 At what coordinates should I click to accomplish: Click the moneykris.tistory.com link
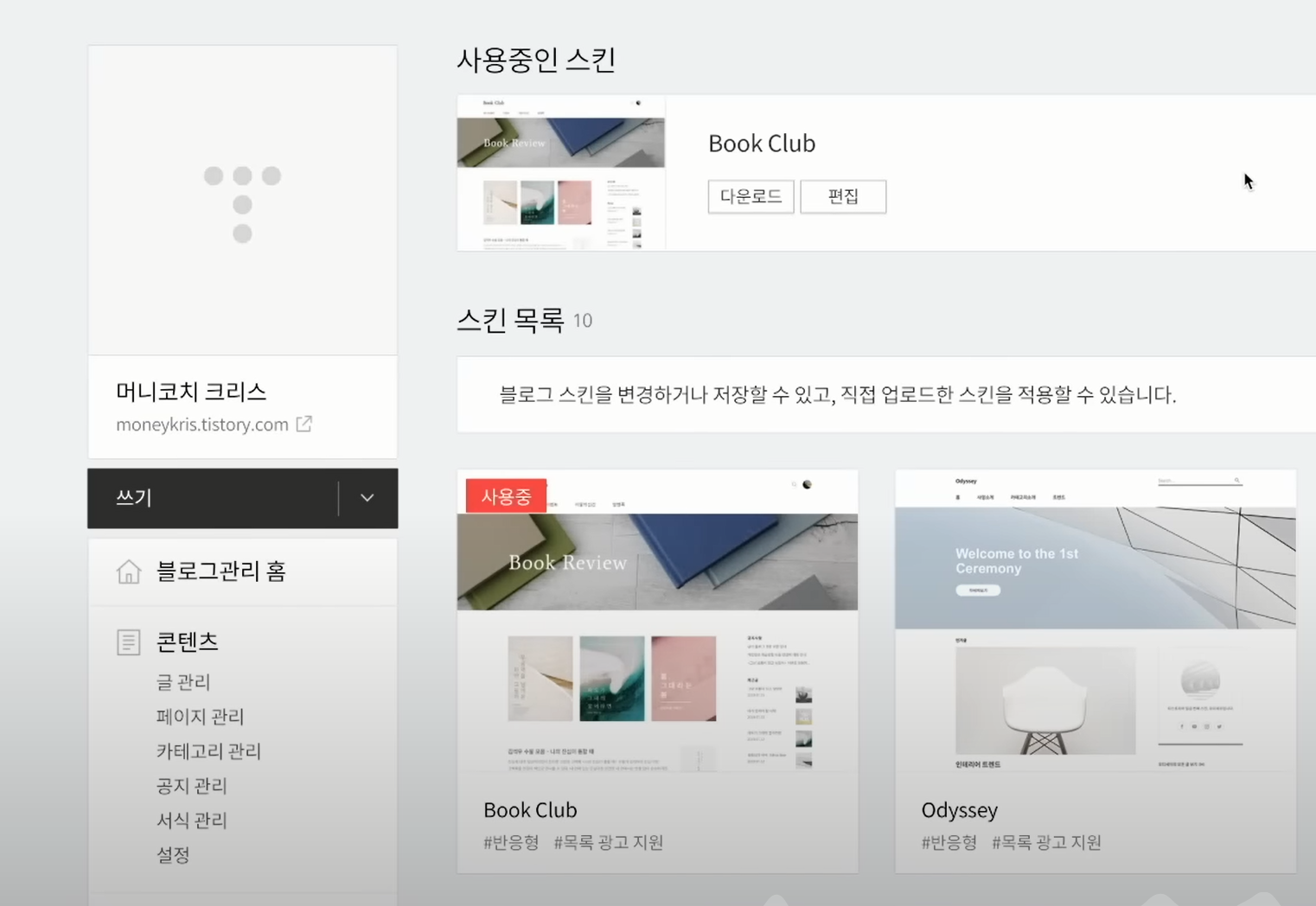tap(201, 424)
